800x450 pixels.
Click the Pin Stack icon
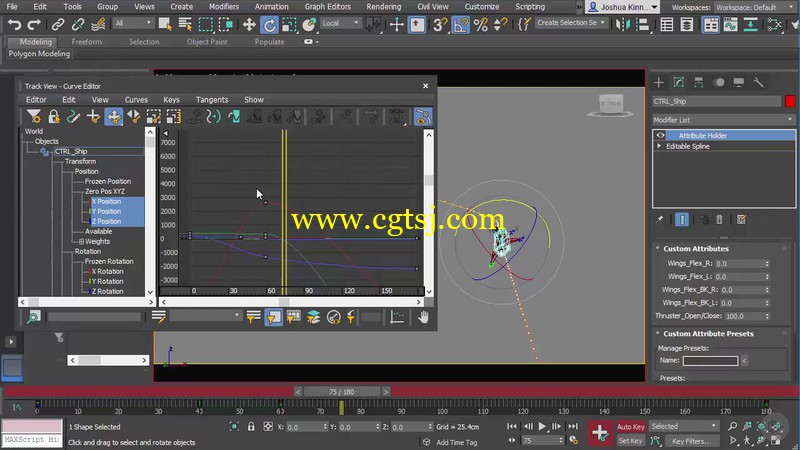pos(660,219)
